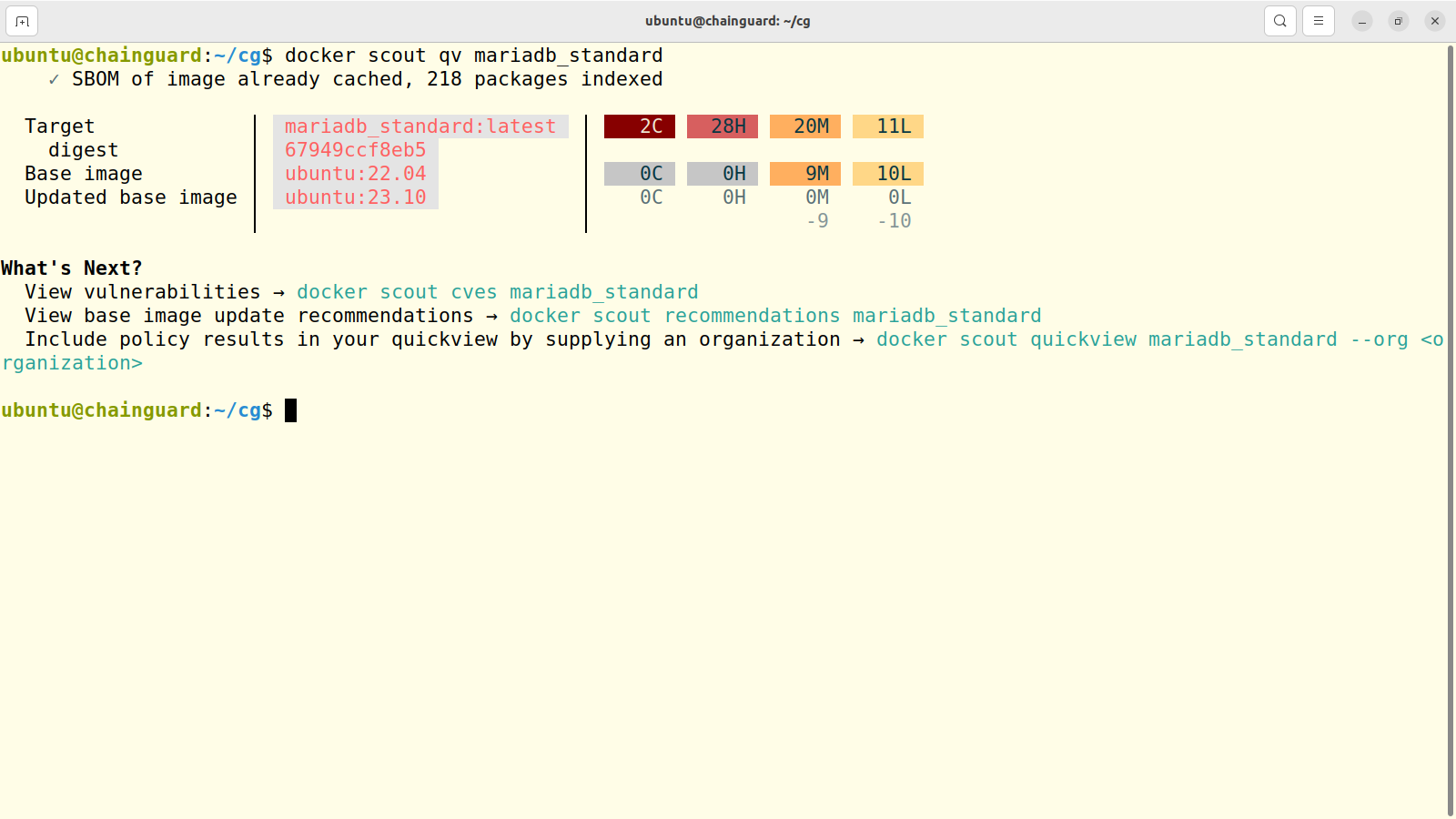
Task: Click the 'What's Next?' heading
Action: [72, 268]
